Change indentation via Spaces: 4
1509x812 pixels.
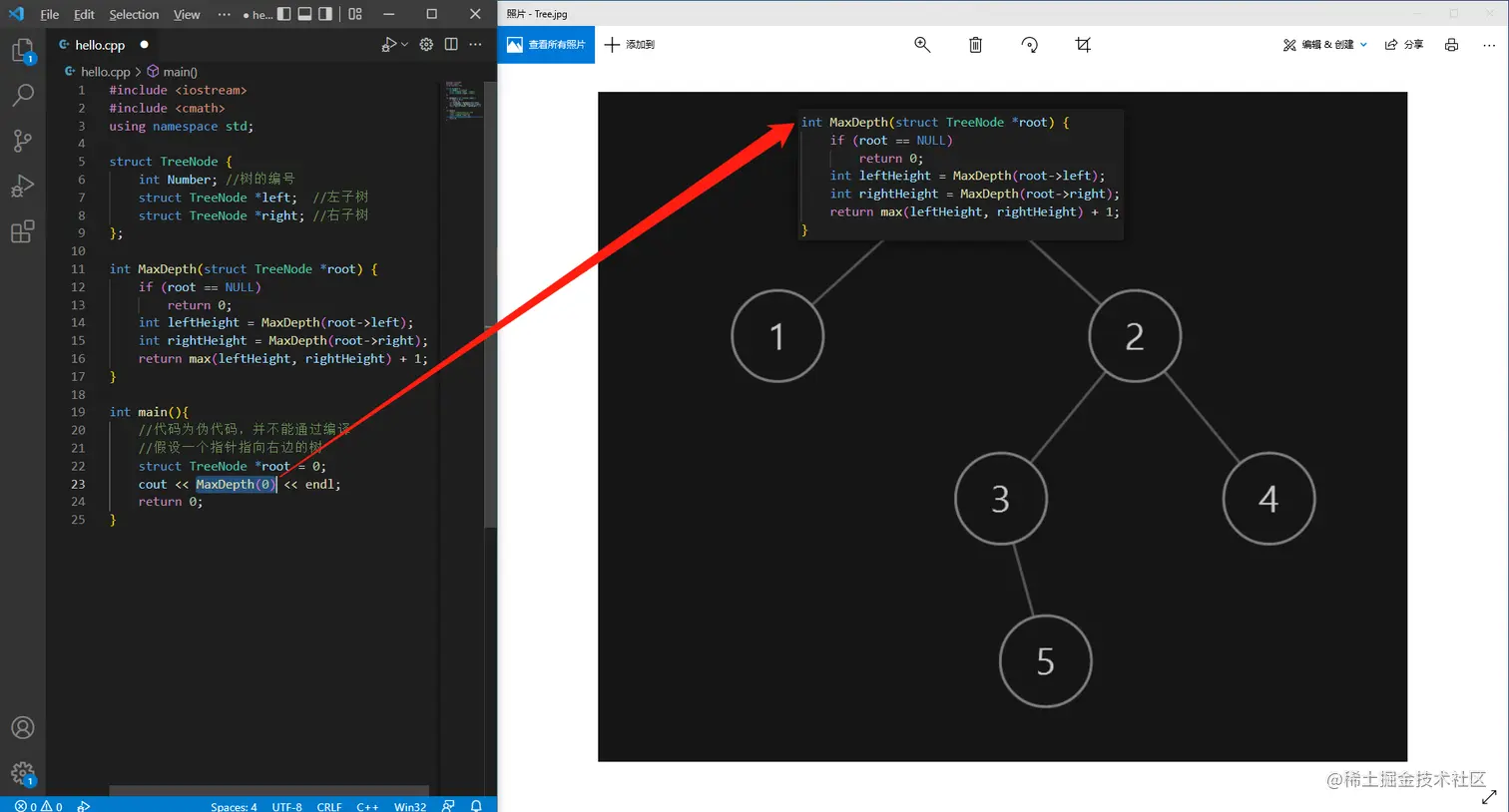234,806
